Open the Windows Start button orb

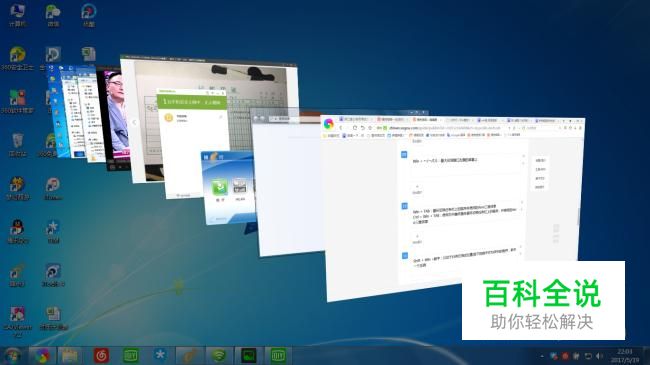(x=12, y=356)
